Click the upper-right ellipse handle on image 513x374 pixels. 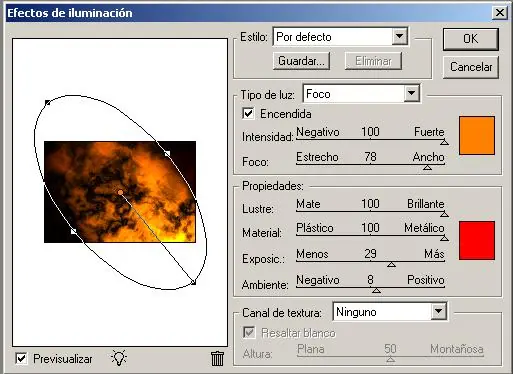167,153
